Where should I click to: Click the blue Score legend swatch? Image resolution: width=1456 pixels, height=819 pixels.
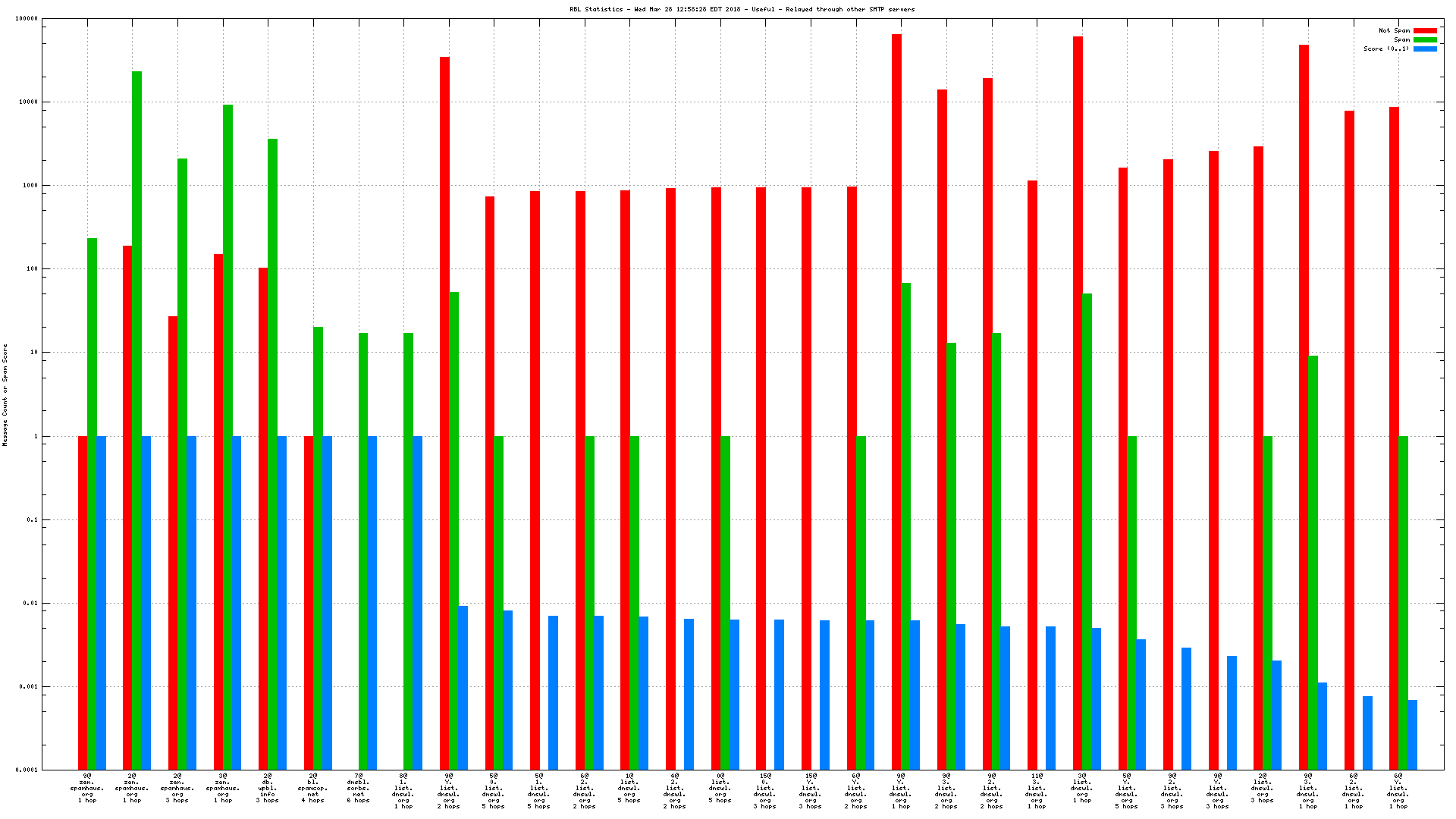1425,49
